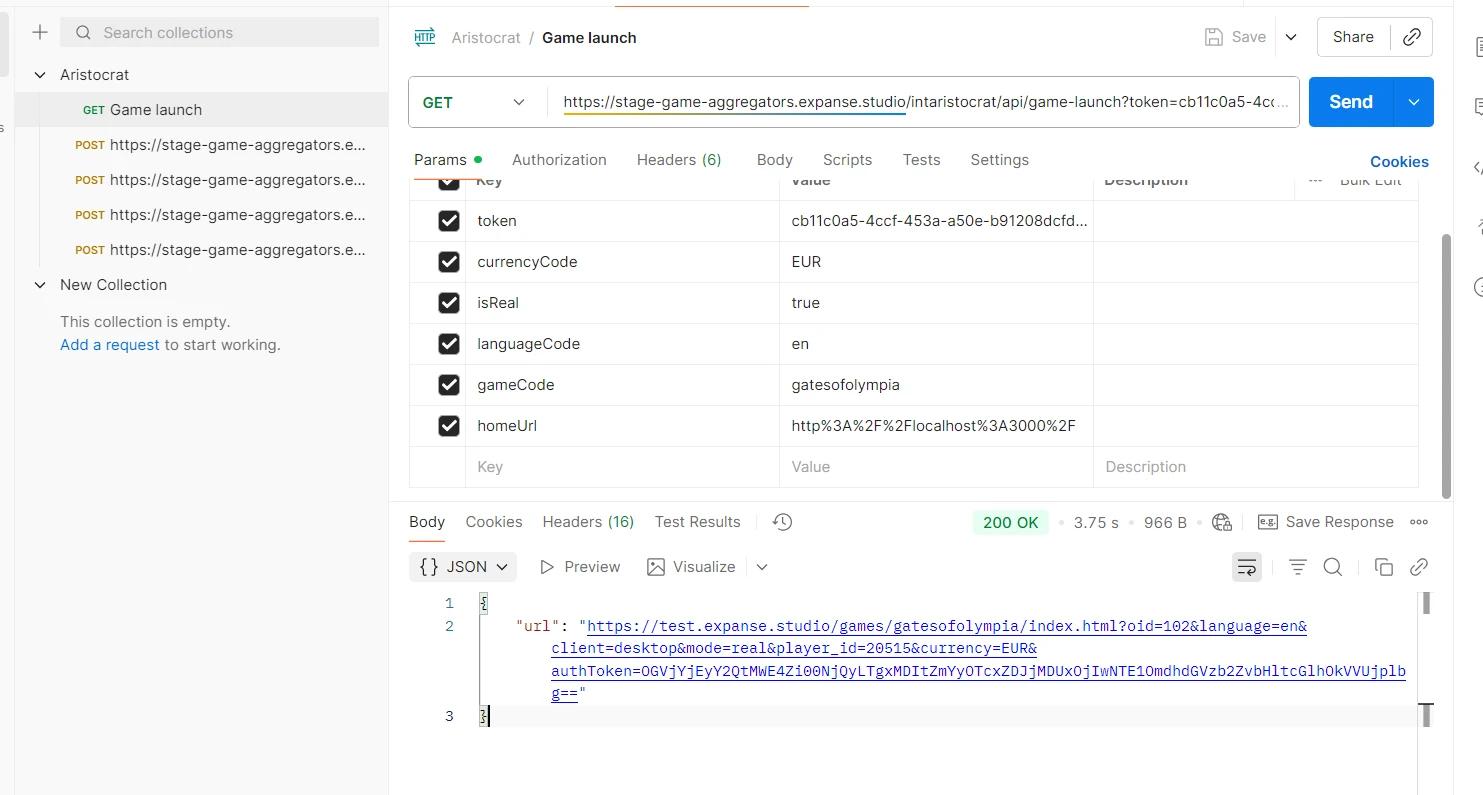Uncheck the token parameter checkbox
Image resolution: width=1483 pixels, height=795 pixels.
tap(449, 221)
